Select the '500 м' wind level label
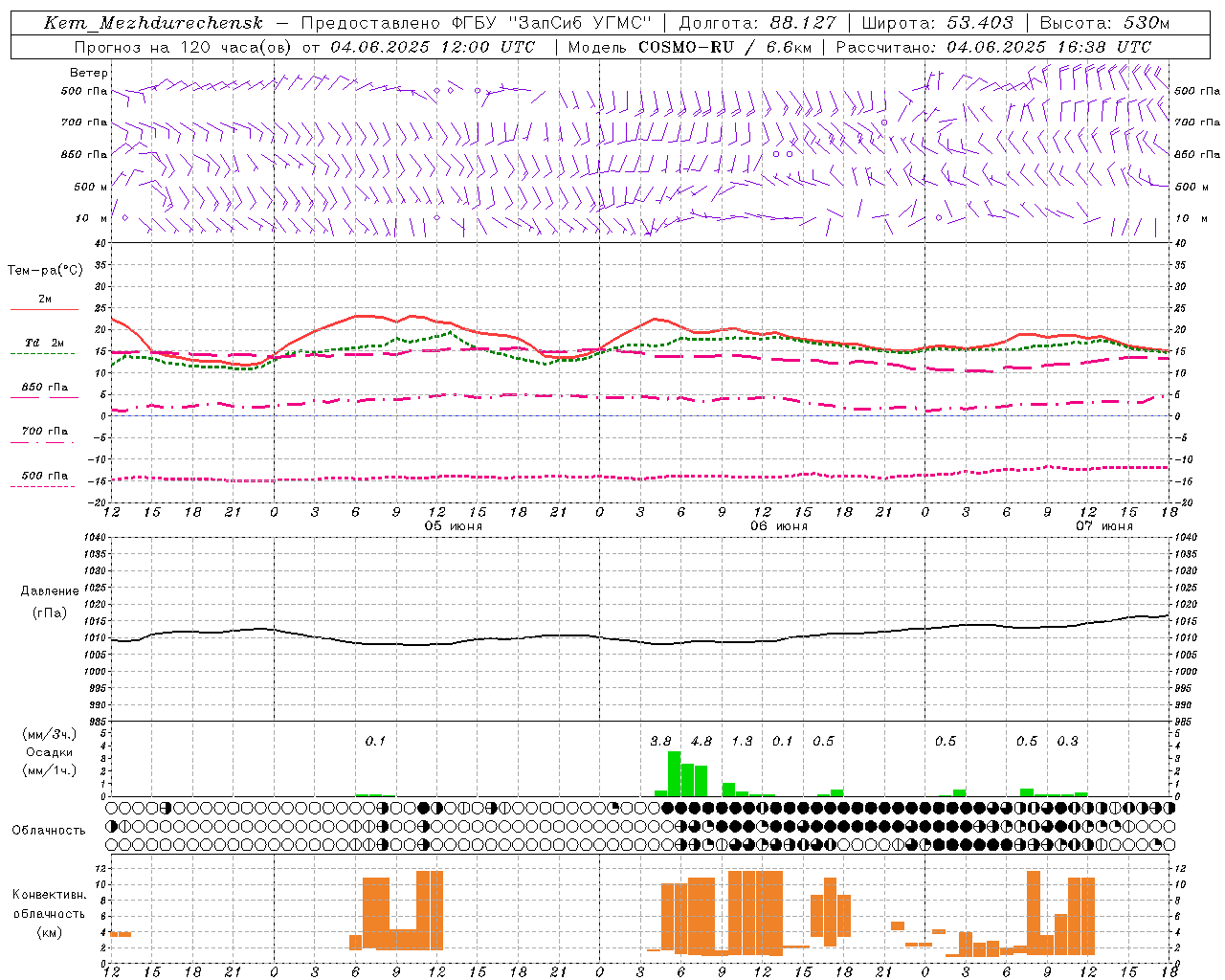Viewport: 1225px width, 980px height. point(90,187)
